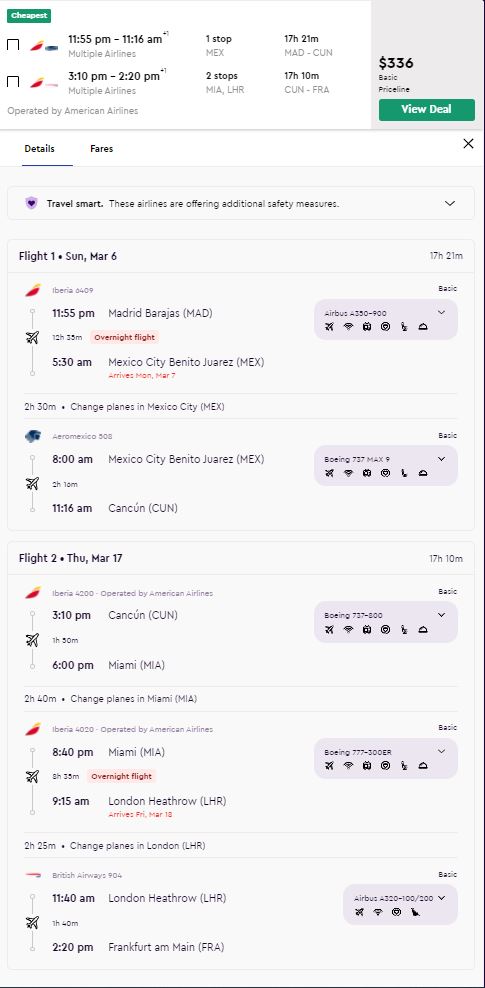Click the Iberia logo next to flight 6409

pyautogui.click(x=33, y=290)
